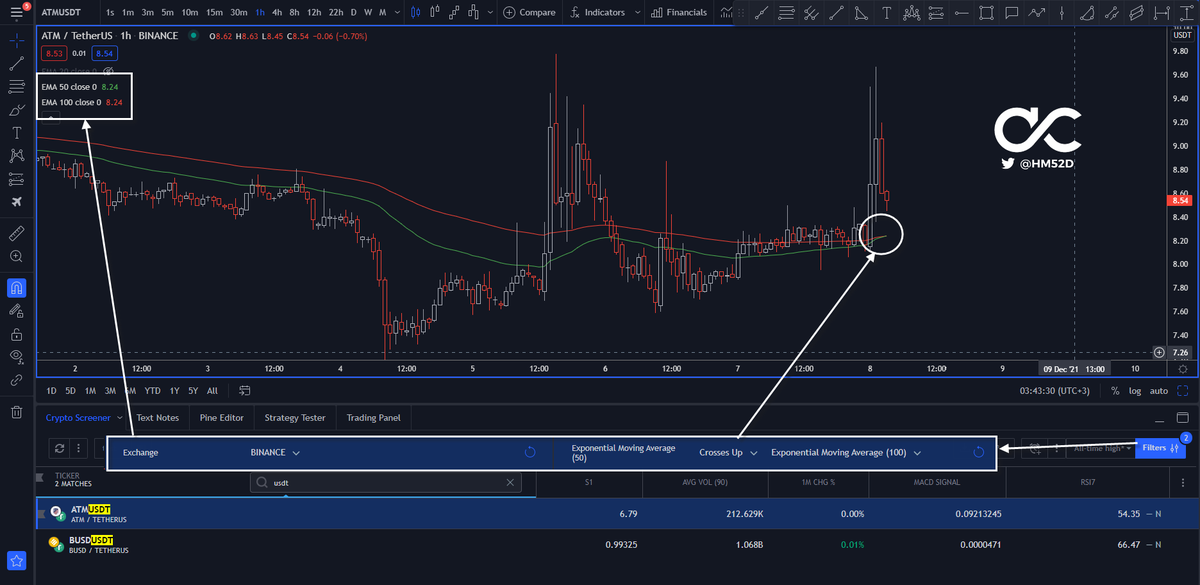Switch to the 4h interval

(277, 13)
